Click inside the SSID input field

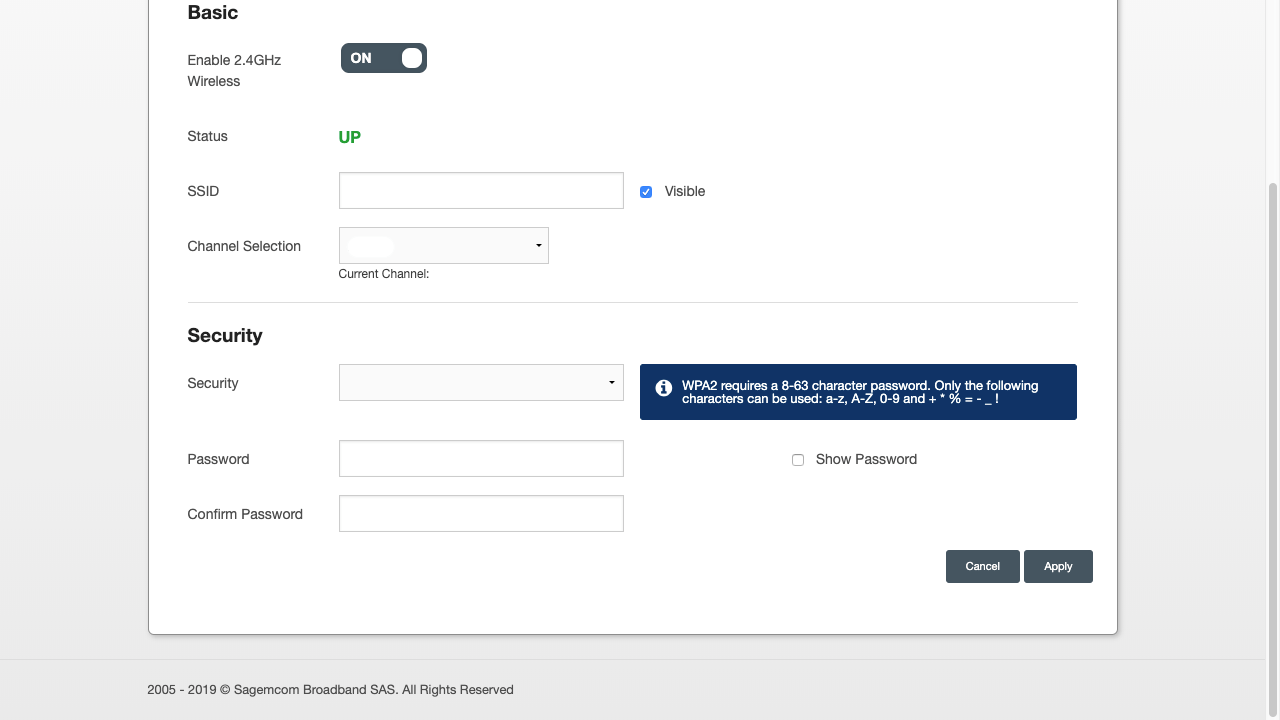coord(481,190)
